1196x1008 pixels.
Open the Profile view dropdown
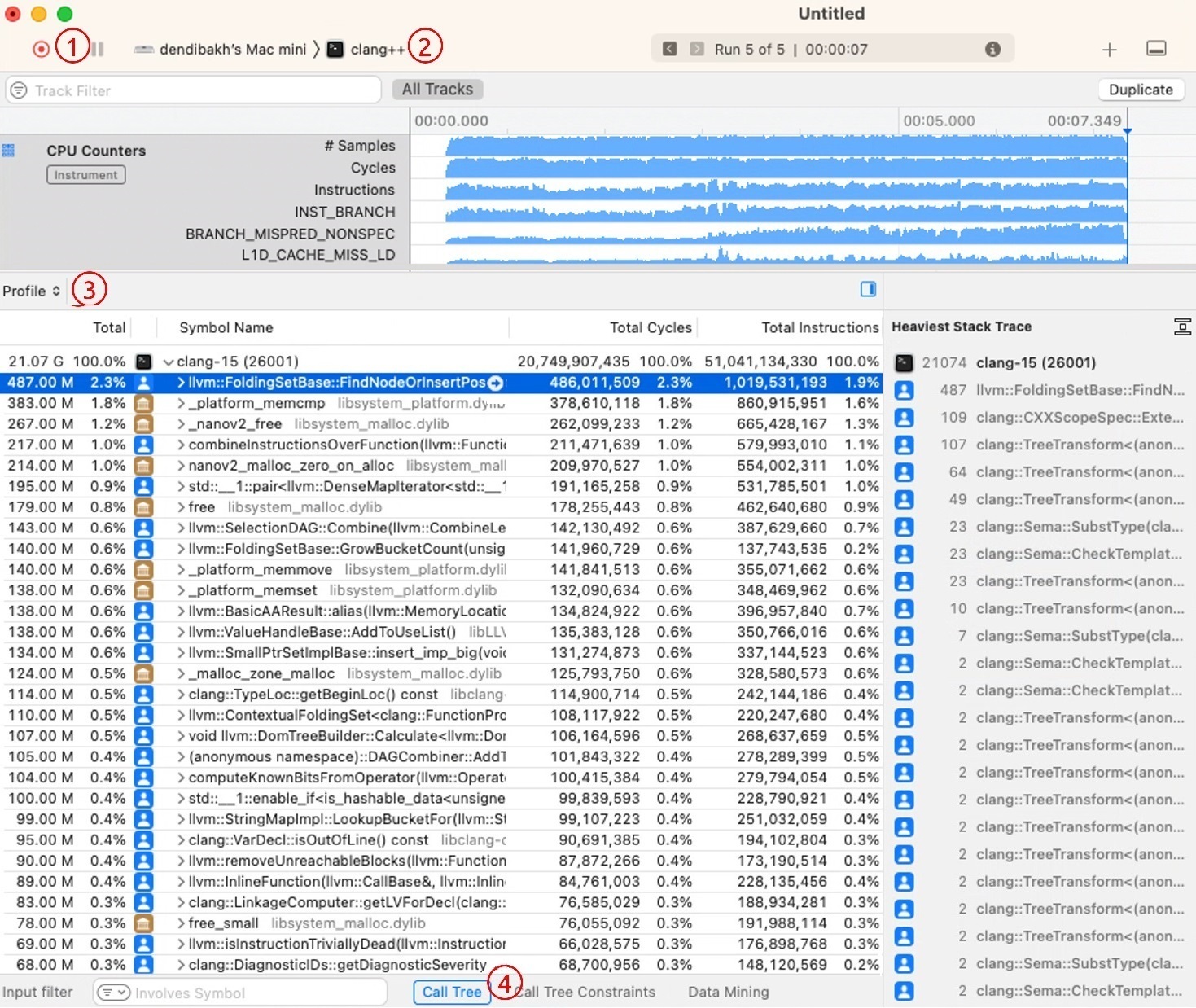[x=31, y=290]
